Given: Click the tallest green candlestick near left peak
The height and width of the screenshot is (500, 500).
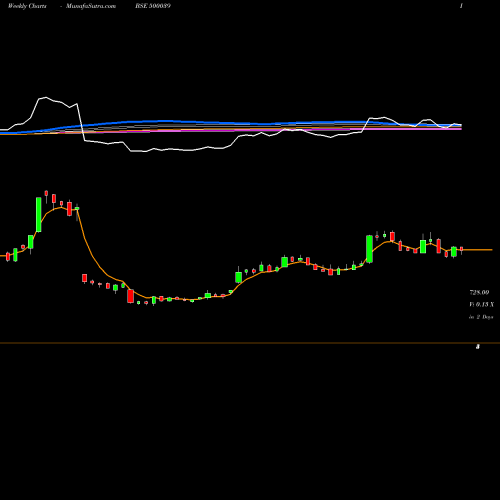Looking at the screenshot, I should [x=39, y=214].
